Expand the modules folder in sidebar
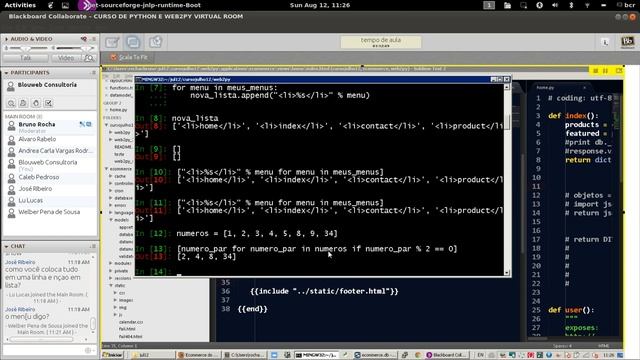Screen dimensions: 640x360 [111, 263]
